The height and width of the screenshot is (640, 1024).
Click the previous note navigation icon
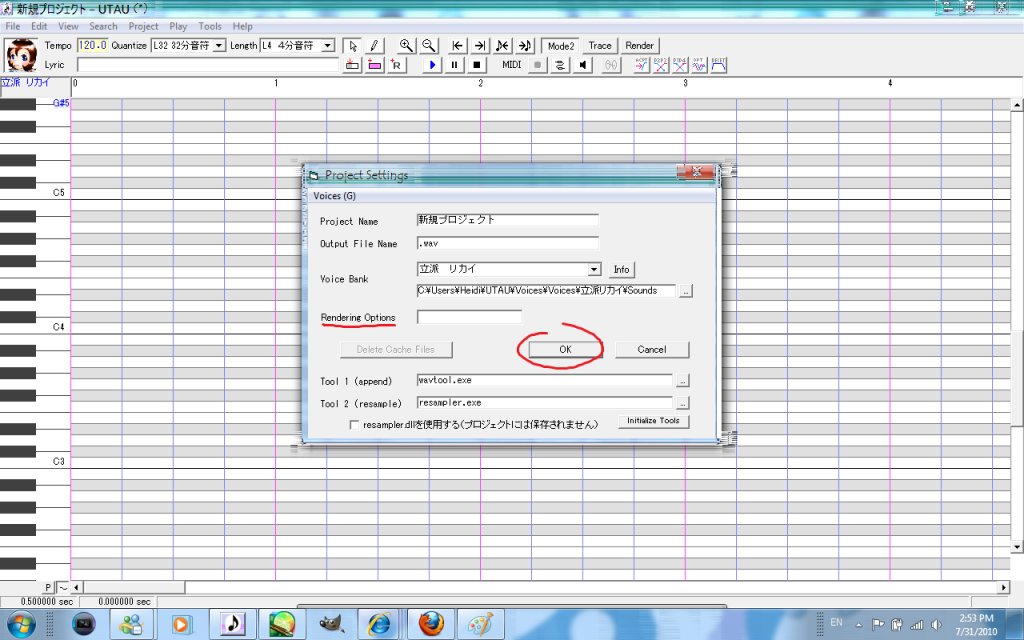[x=502, y=46]
